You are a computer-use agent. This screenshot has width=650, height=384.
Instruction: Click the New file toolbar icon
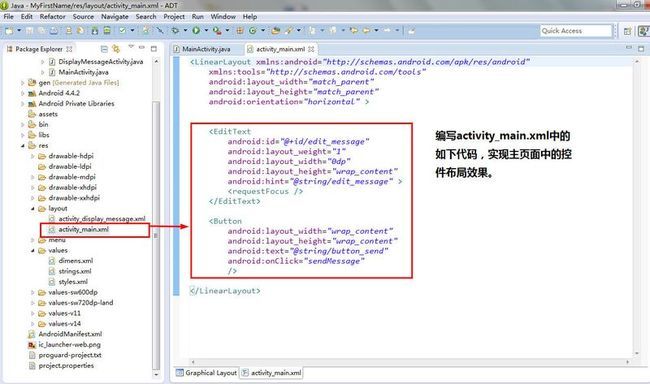tap(9, 31)
